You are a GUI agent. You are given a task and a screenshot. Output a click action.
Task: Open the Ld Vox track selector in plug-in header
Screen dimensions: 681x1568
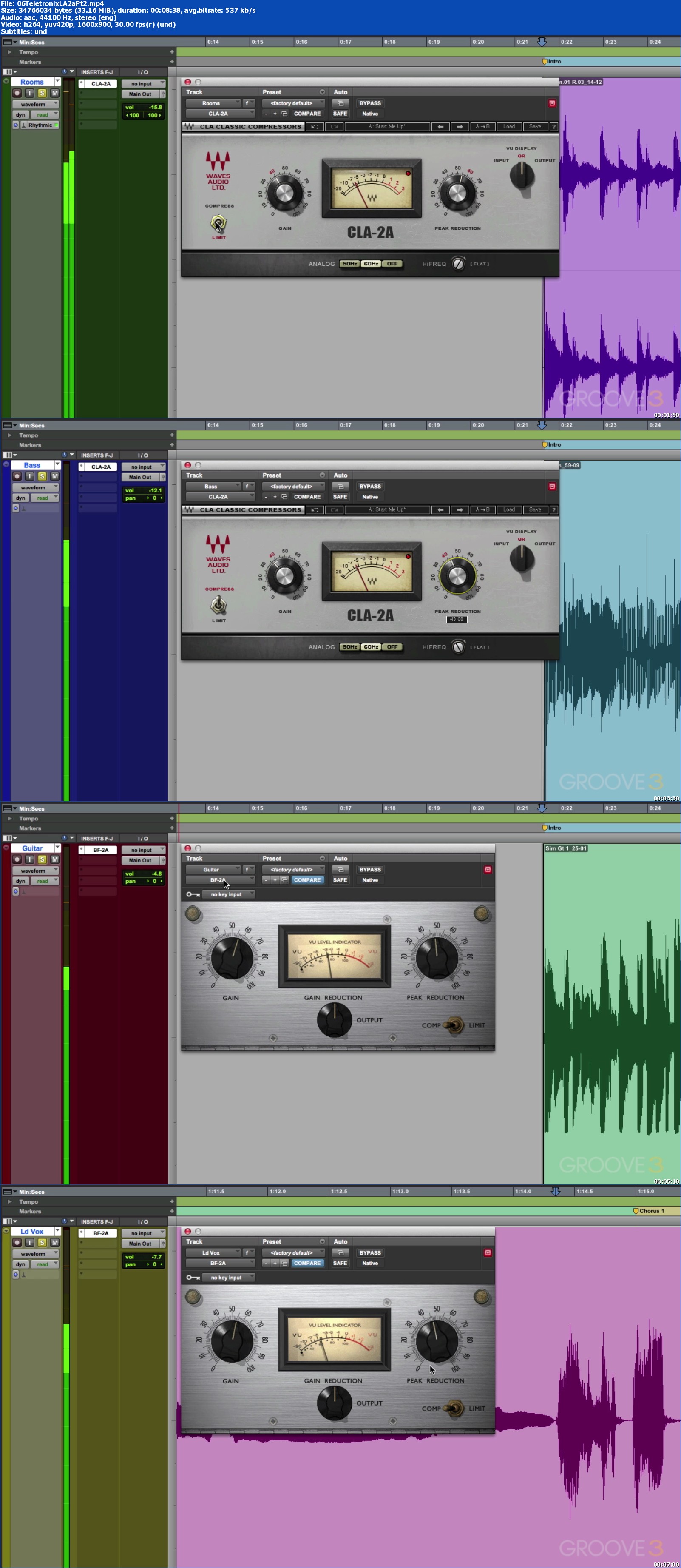pyautogui.click(x=213, y=1253)
